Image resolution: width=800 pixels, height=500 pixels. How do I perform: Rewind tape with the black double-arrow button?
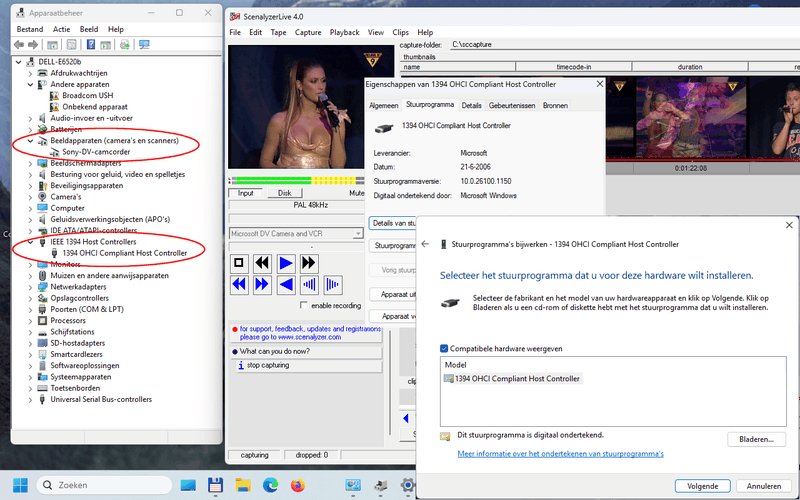pyautogui.click(x=262, y=263)
